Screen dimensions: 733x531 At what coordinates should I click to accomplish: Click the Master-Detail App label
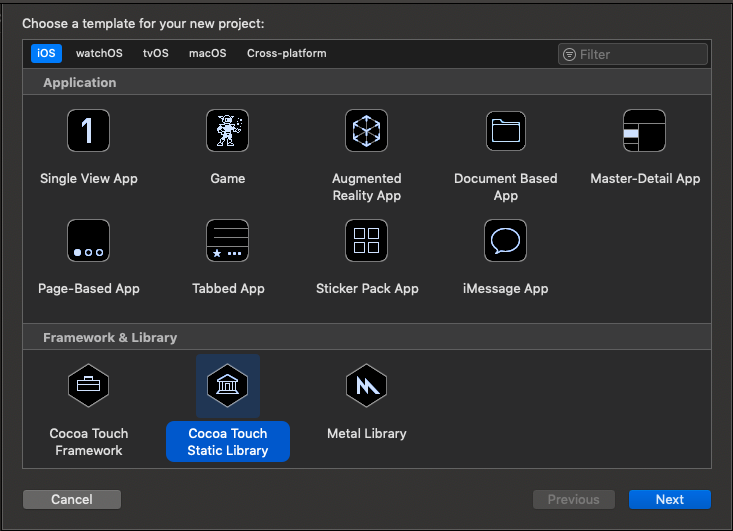[x=645, y=179]
